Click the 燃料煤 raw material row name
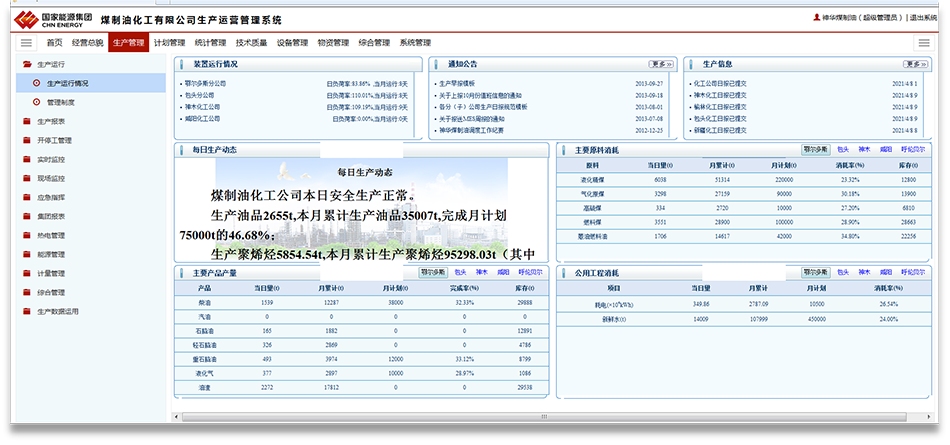The width and height of the screenshot is (950, 445). tap(592, 222)
